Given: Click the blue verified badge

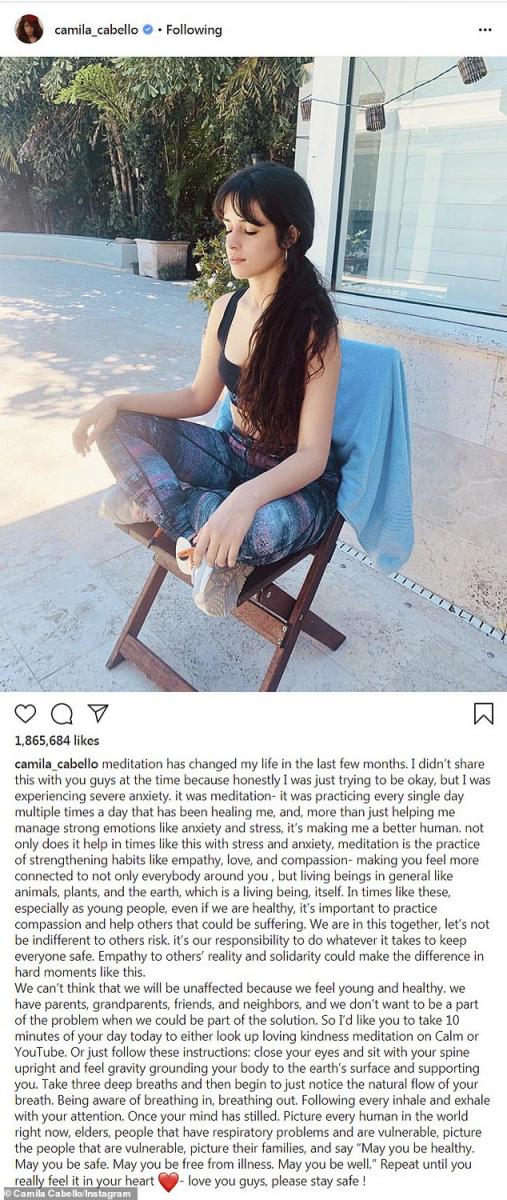Looking at the screenshot, I should [x=148, y=30].
